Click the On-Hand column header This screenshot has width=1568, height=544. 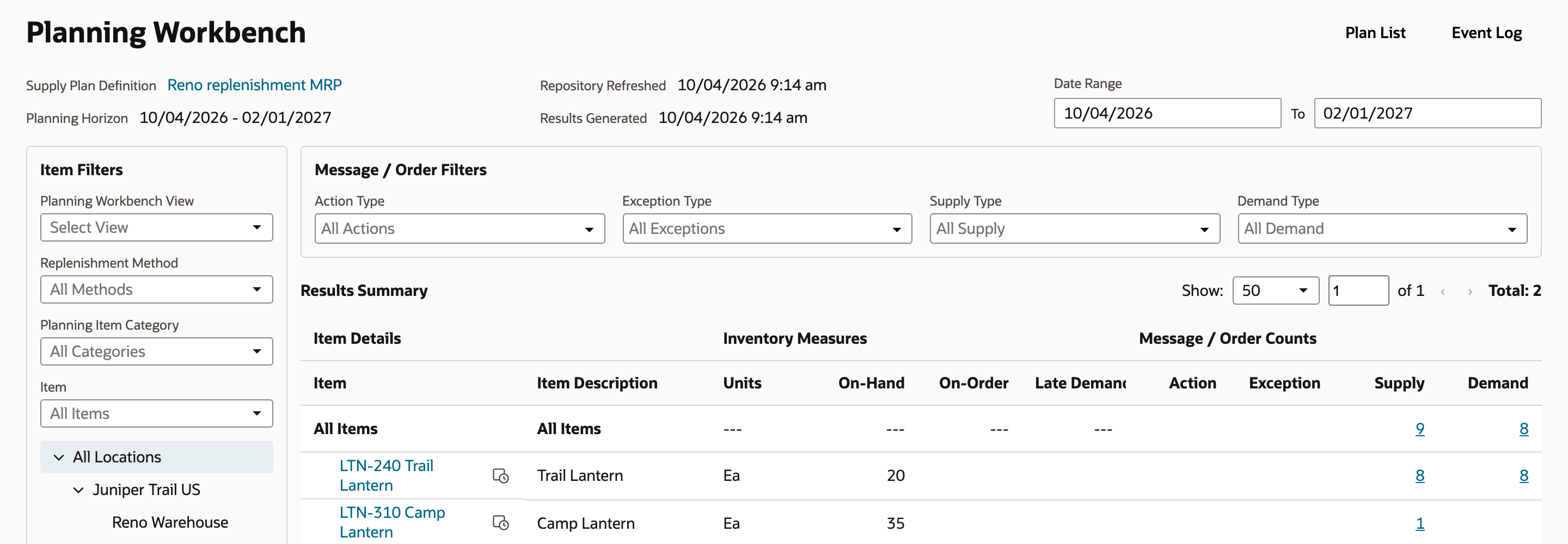pos(871,384)
